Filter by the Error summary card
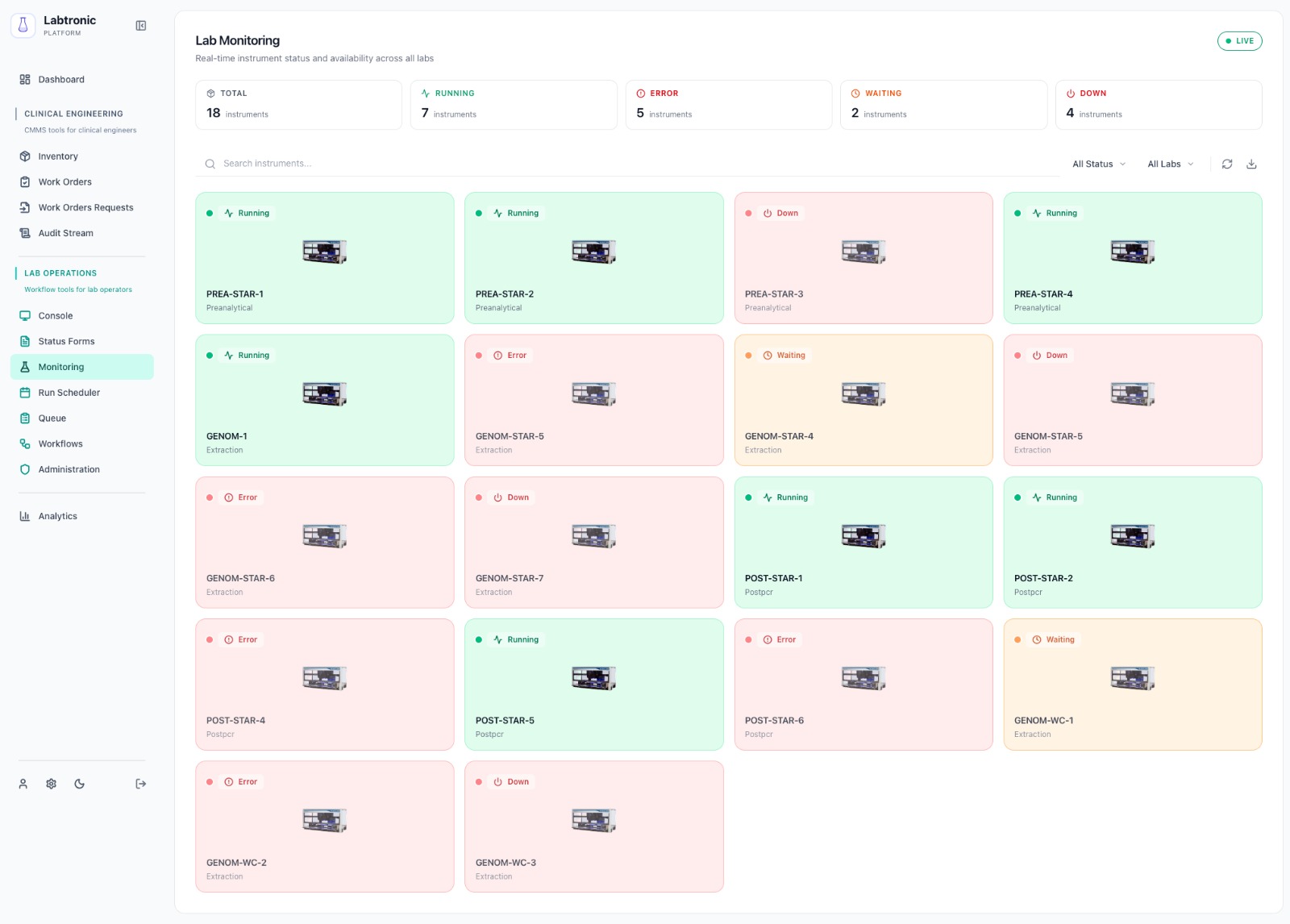 pos(728,105)
